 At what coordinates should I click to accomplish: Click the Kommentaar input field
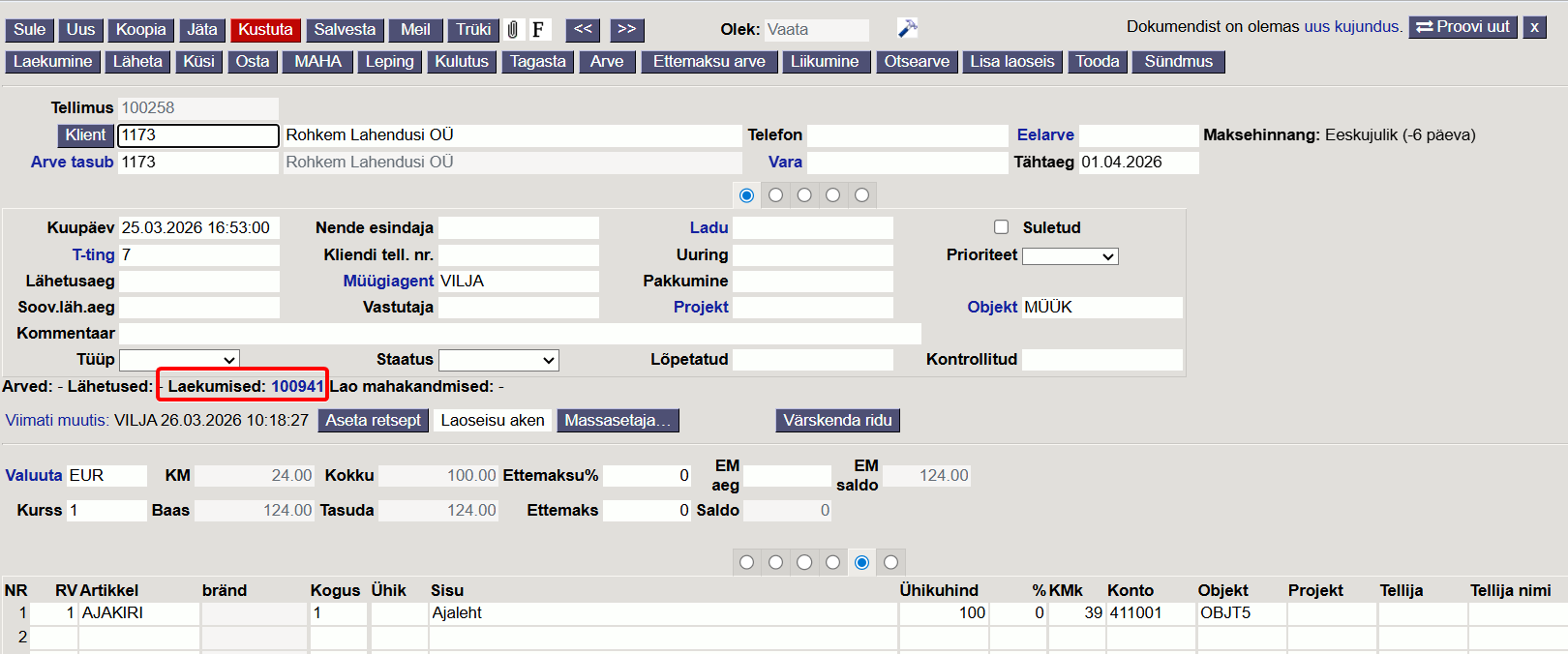[x=520, y=334]
